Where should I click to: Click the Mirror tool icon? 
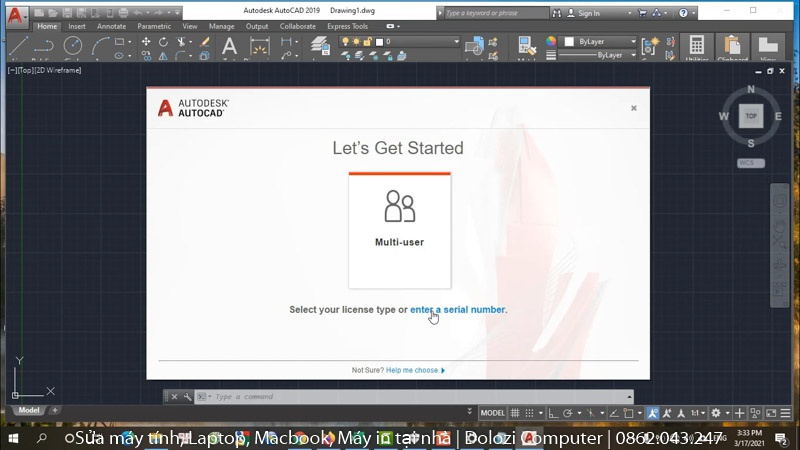pos(163,56)
